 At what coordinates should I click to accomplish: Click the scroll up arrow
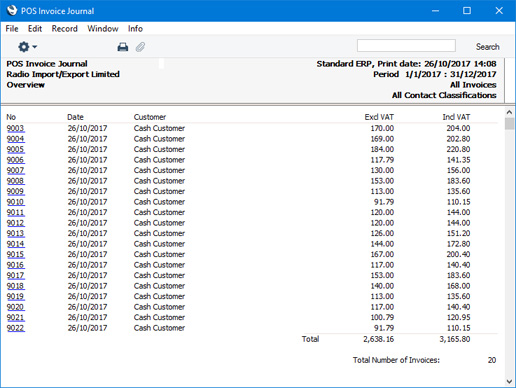pyautogui.click(x=509, y=112)
